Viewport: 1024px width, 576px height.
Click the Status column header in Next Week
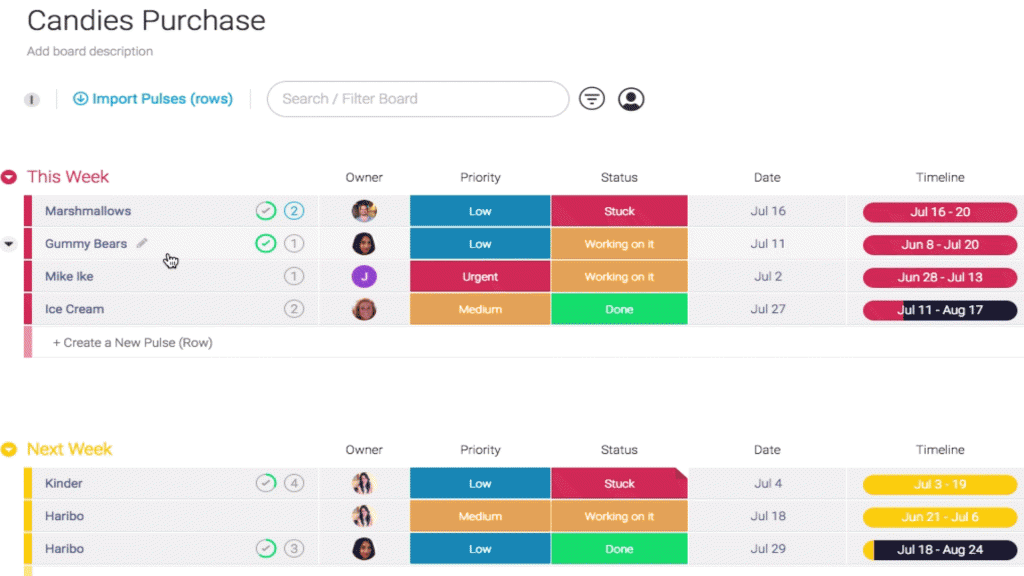pos(619,450)
